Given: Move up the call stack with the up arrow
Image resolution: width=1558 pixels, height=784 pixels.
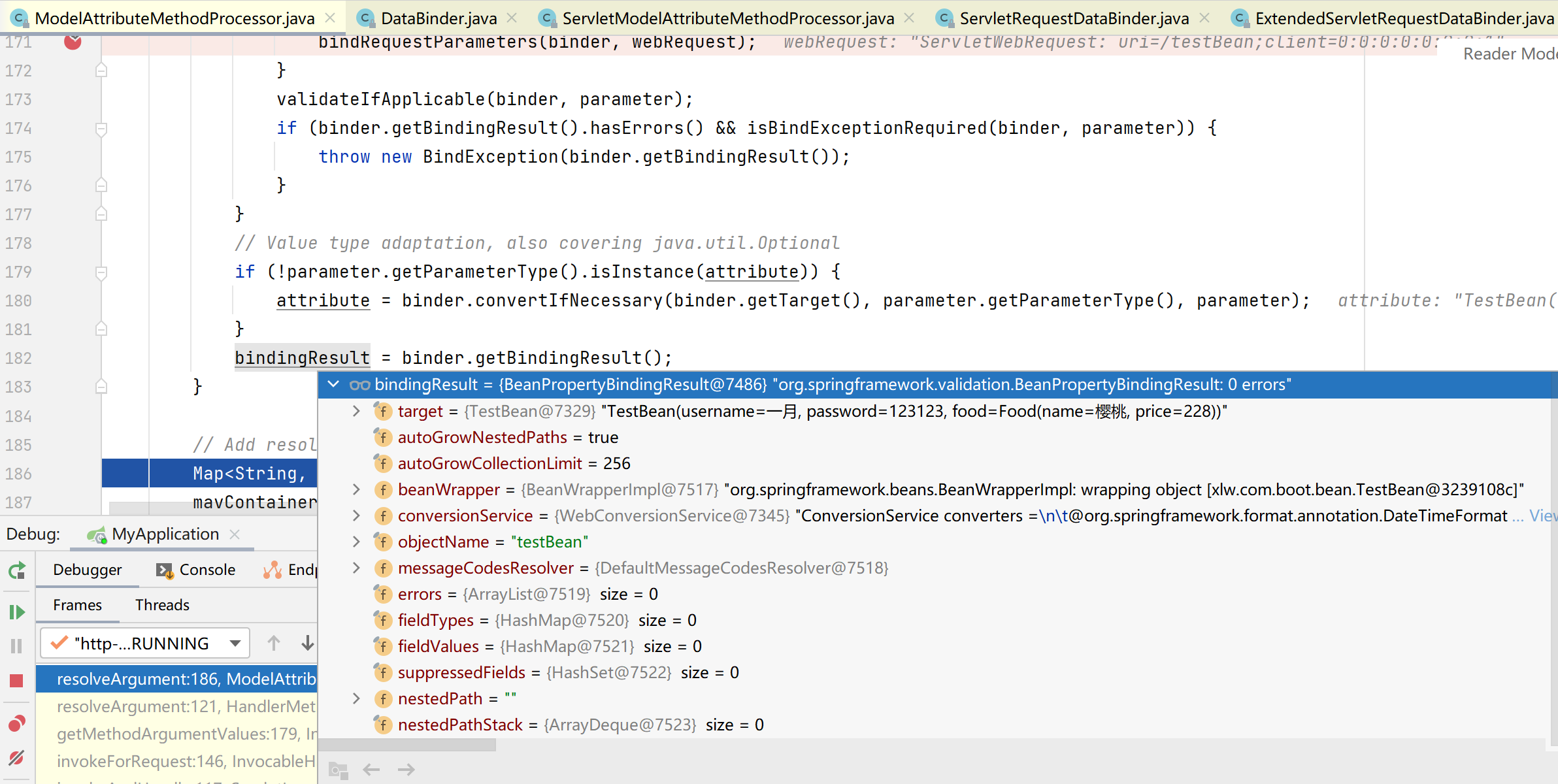Looking at the screenshot, I should tap(274, 643).
